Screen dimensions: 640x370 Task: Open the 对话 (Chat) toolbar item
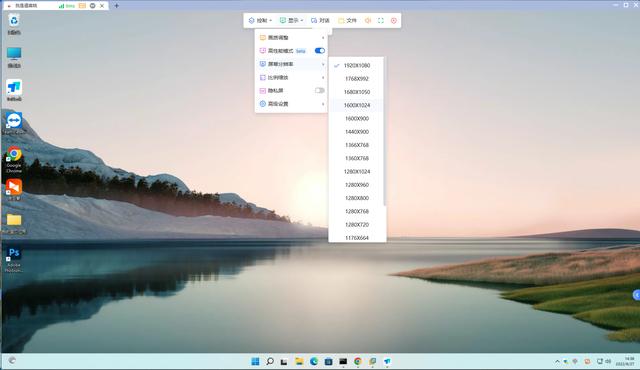coord(320,20)
